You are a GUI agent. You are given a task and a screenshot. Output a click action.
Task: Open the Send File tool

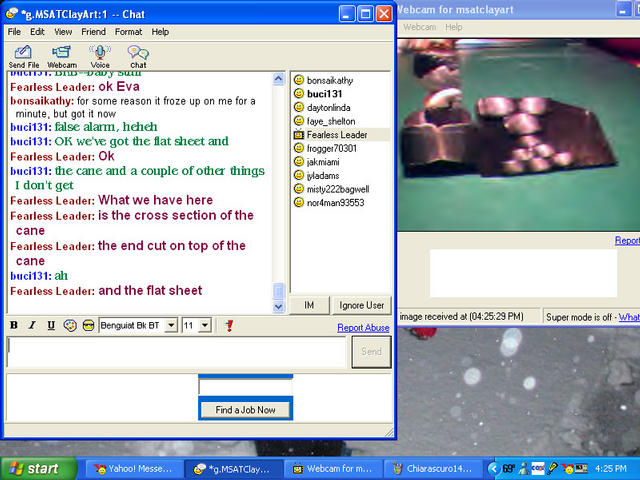[x=24, y=57]
